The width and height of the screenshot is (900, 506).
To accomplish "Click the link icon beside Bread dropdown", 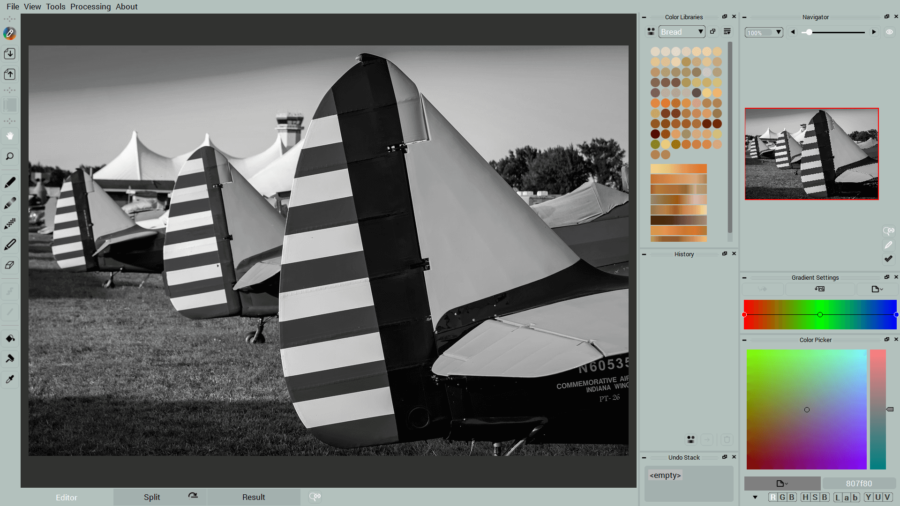I will pyautogui.click(x=713, y=32).
